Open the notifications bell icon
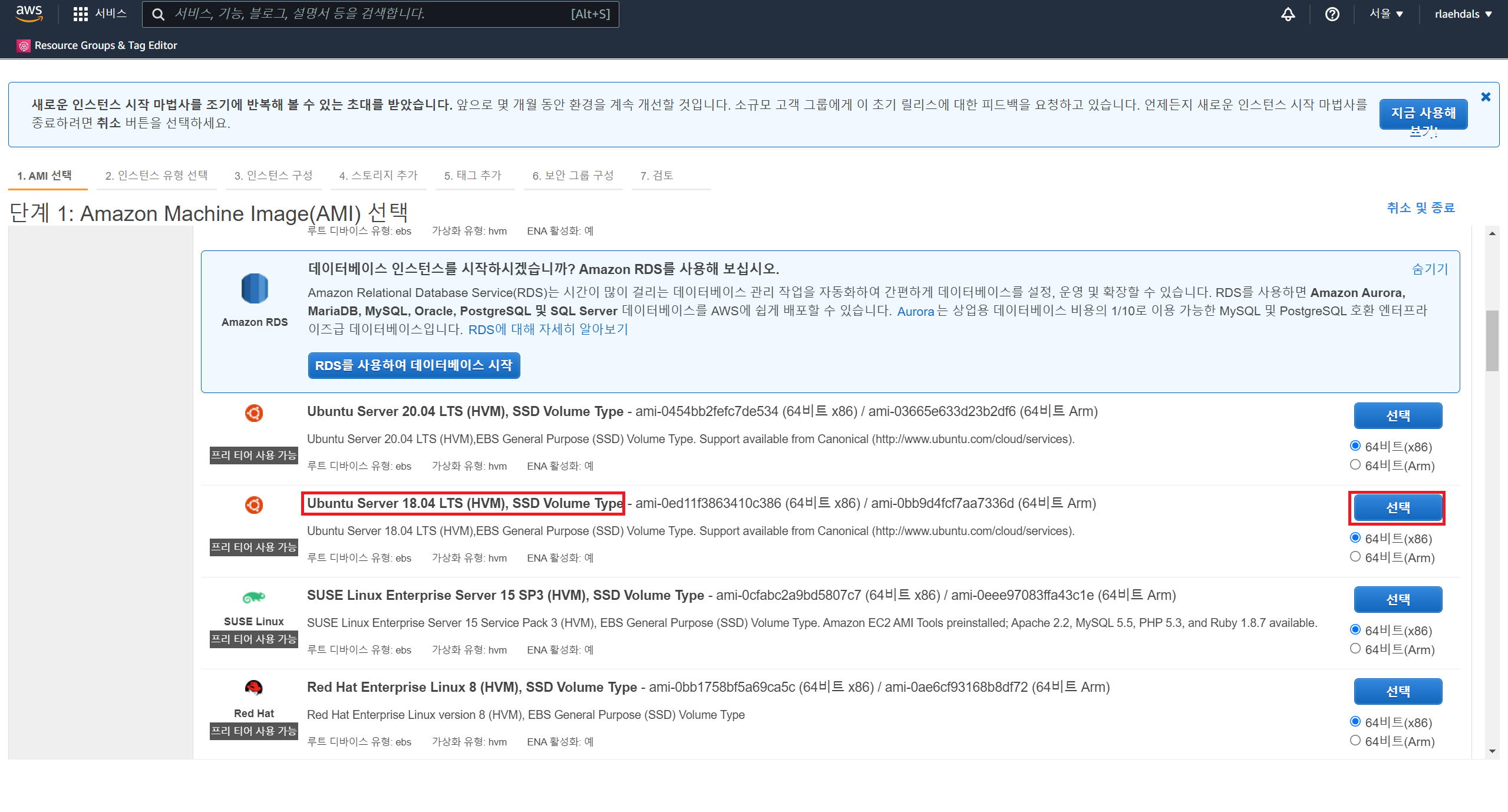This screenshot has width=1508, height=812. tap(1288, 14)
